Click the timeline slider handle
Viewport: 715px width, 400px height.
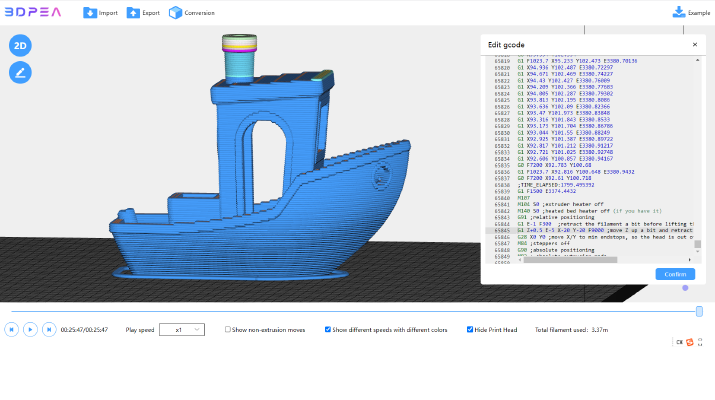click(699, 312)
